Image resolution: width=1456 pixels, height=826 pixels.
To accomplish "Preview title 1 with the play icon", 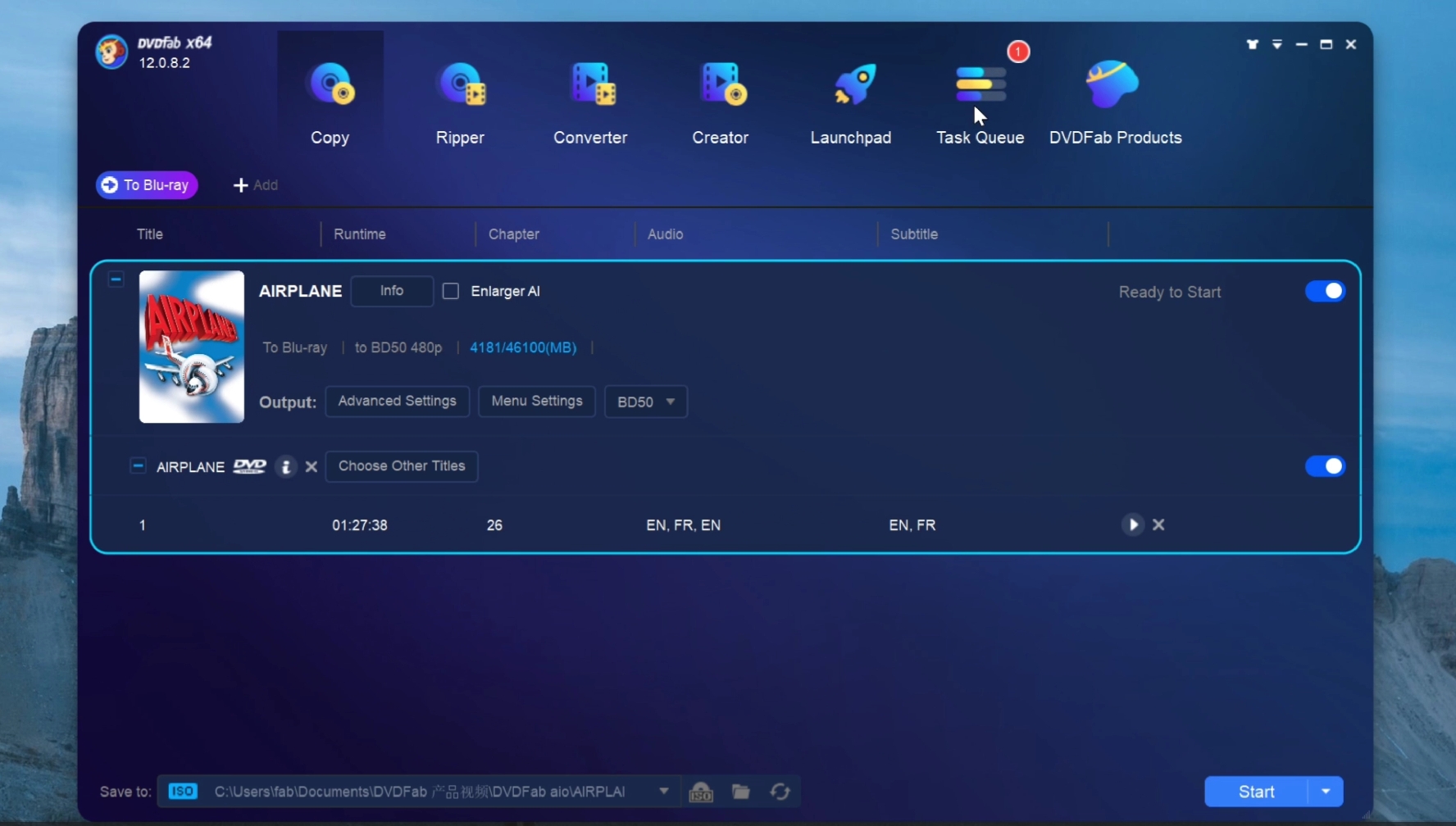I will pyautogui.click(x=1132, y=525).
